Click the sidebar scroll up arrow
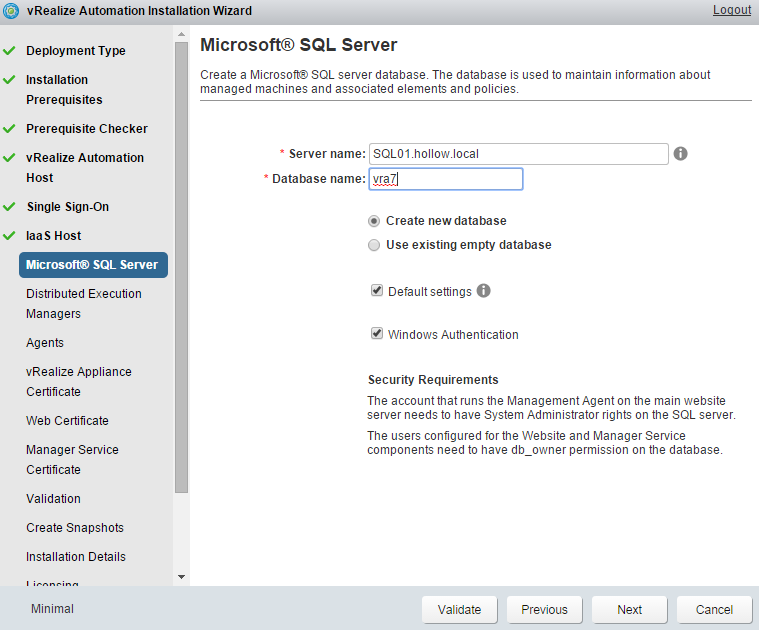Viewport: 759px width, 630px height. pyautogui.click(x=181, y=36)
